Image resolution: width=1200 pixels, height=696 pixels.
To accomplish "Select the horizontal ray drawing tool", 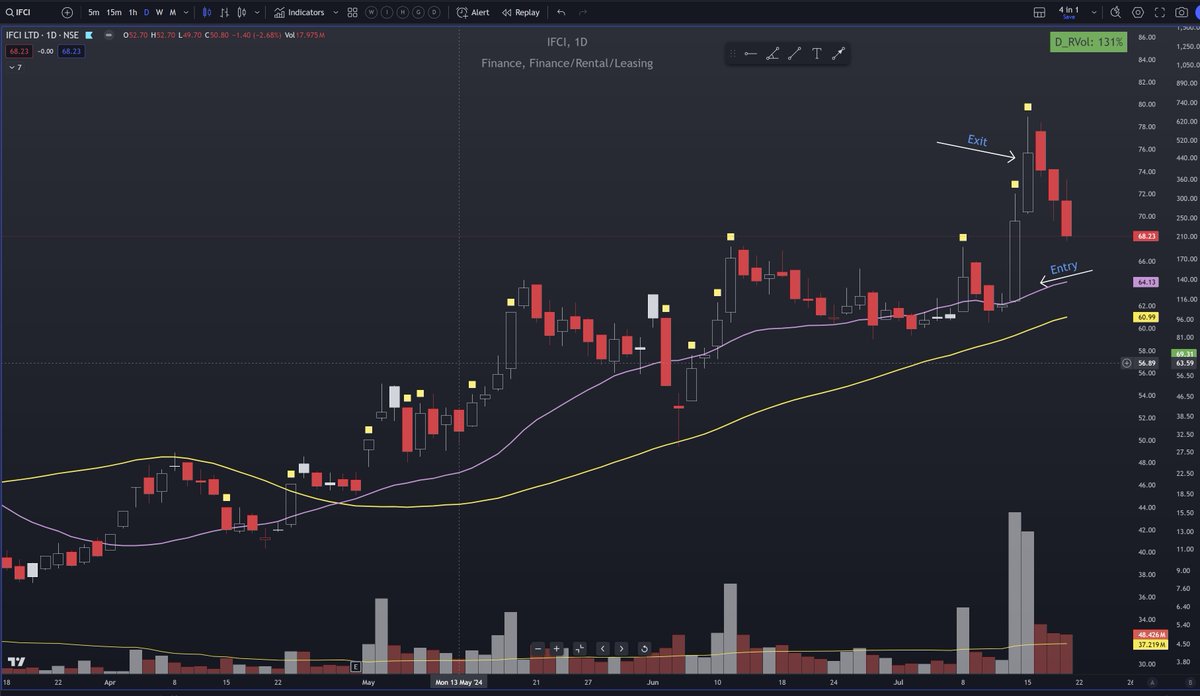I will [x=750, y=54].
